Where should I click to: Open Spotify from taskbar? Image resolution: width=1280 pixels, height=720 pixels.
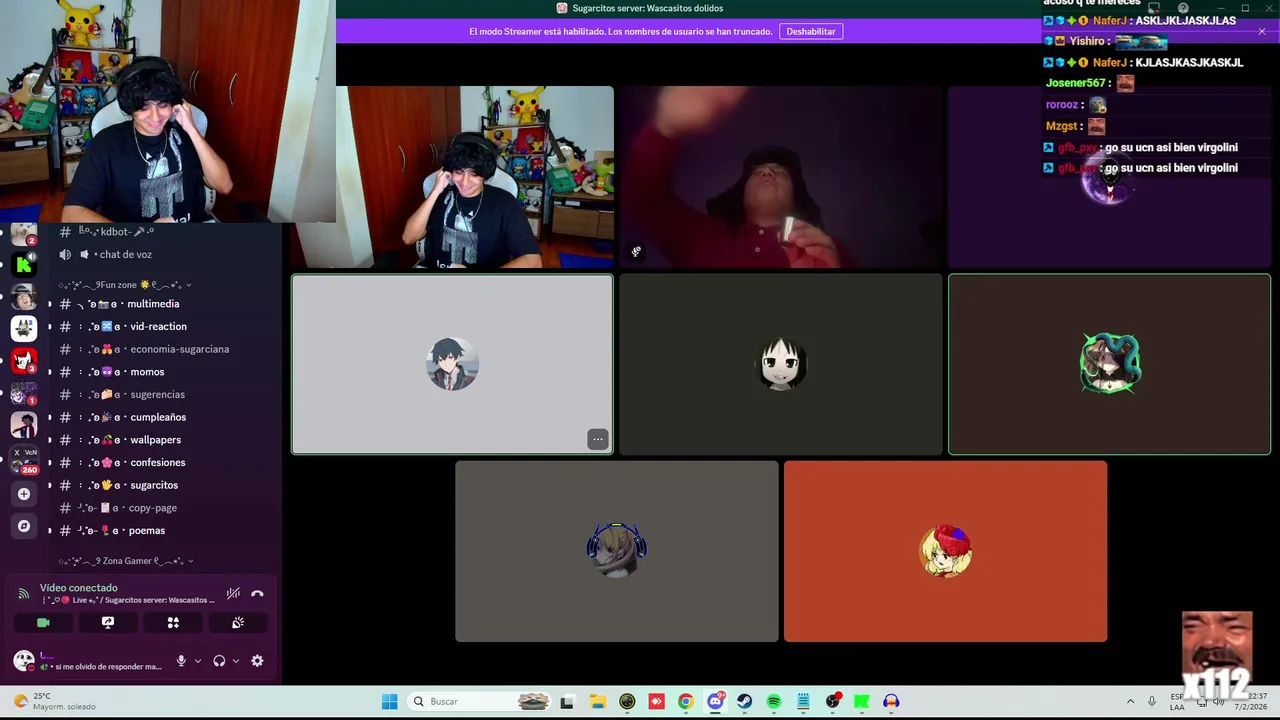click(774, 702)
